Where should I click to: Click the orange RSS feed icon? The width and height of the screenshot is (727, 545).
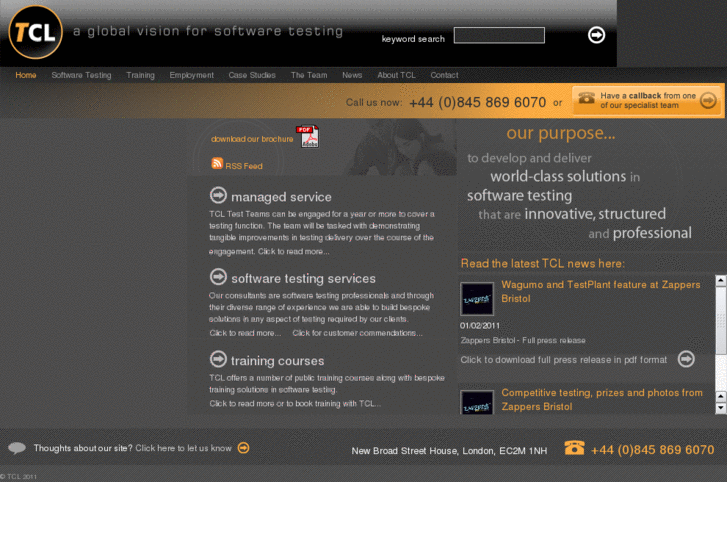coord(217,163)
